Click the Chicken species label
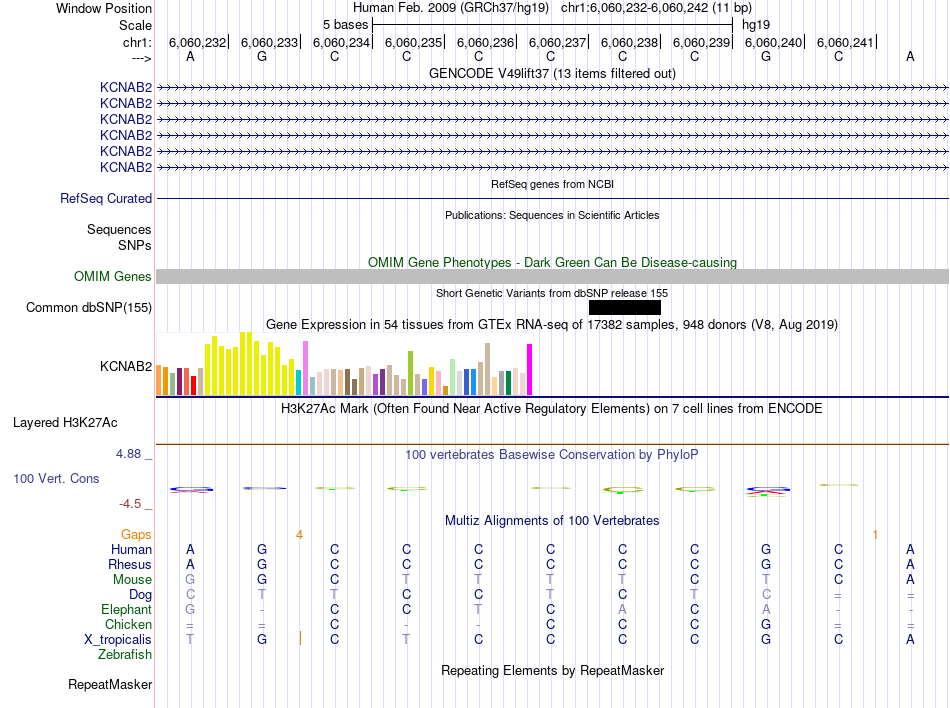The width and height of the screenshot is (950, 708). [128, 624]
